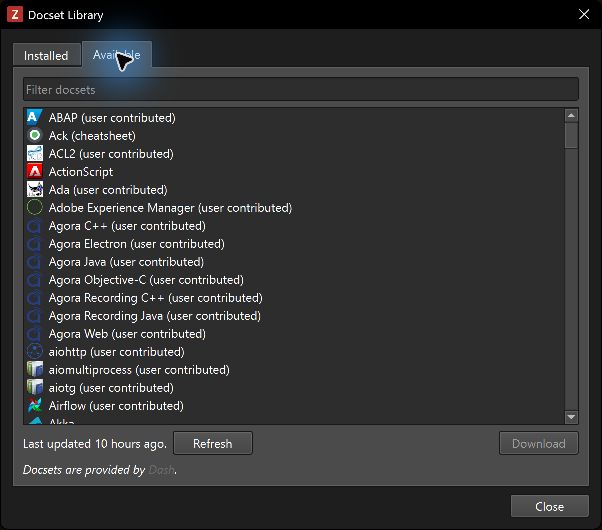This screenshot has height=530, width=602.
Task: Click "Last updated 10 hours ago." label
Action: point(95,444)
